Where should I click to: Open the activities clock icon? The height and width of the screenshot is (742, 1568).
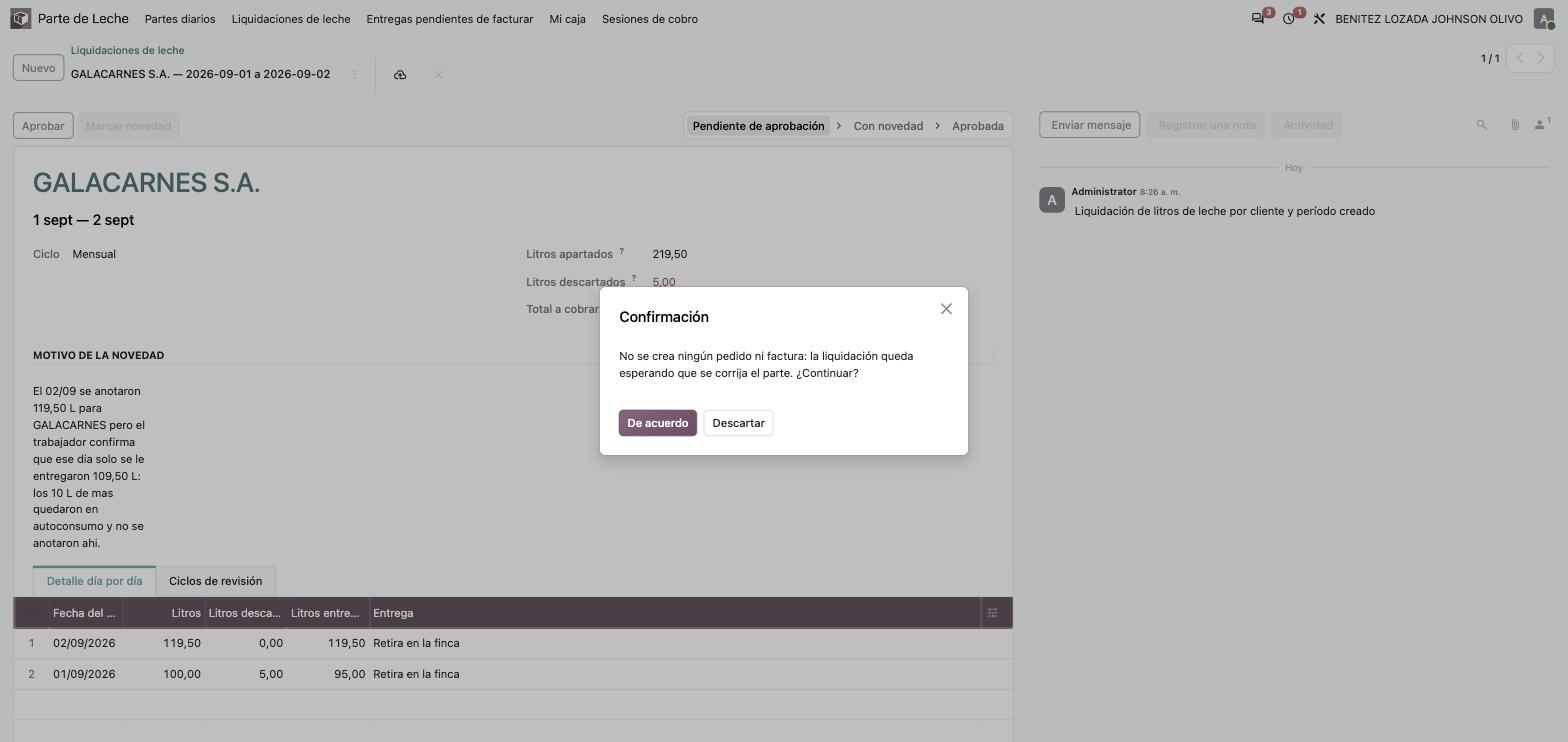[1289, 19]
